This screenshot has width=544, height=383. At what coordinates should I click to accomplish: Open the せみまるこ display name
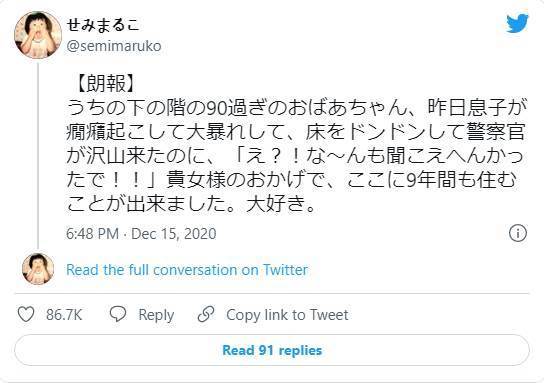point(103,25)
